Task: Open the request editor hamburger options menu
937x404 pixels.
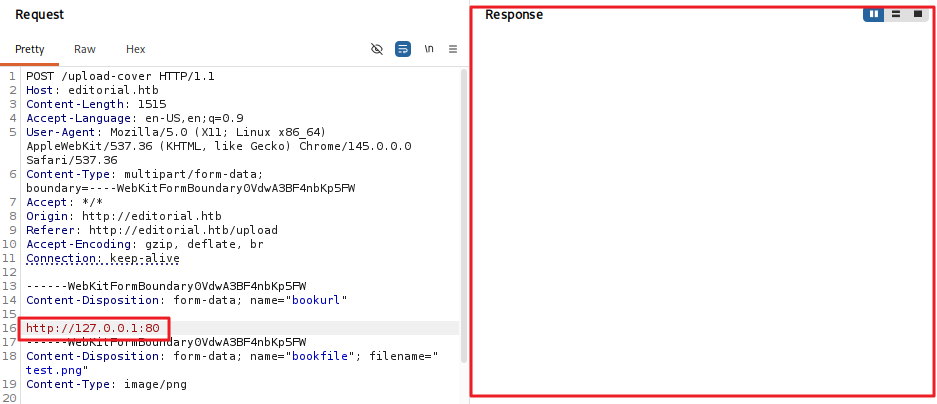Action: tap(453, 49)
